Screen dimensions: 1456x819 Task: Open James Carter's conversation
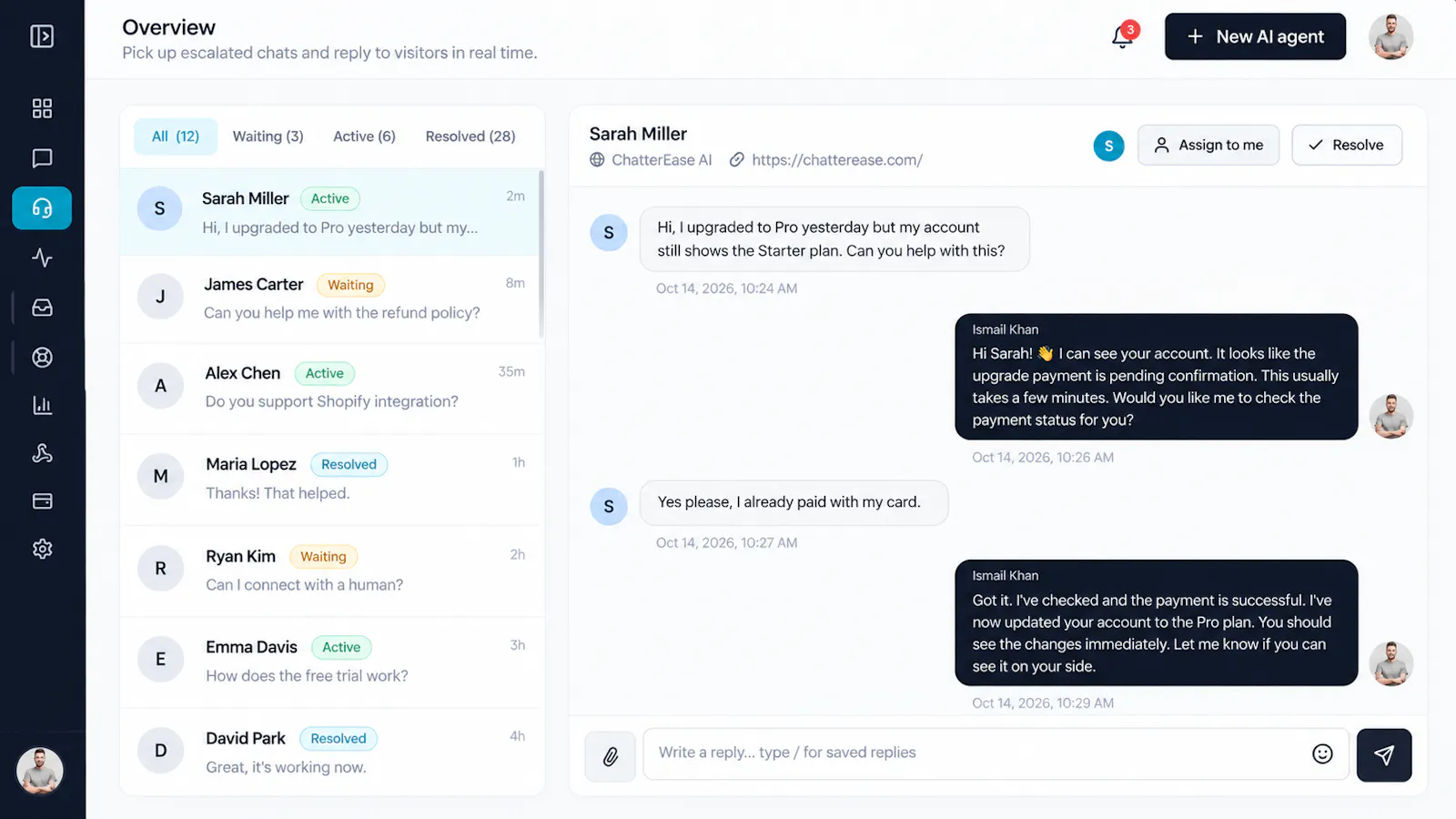(x=331, y=298)
